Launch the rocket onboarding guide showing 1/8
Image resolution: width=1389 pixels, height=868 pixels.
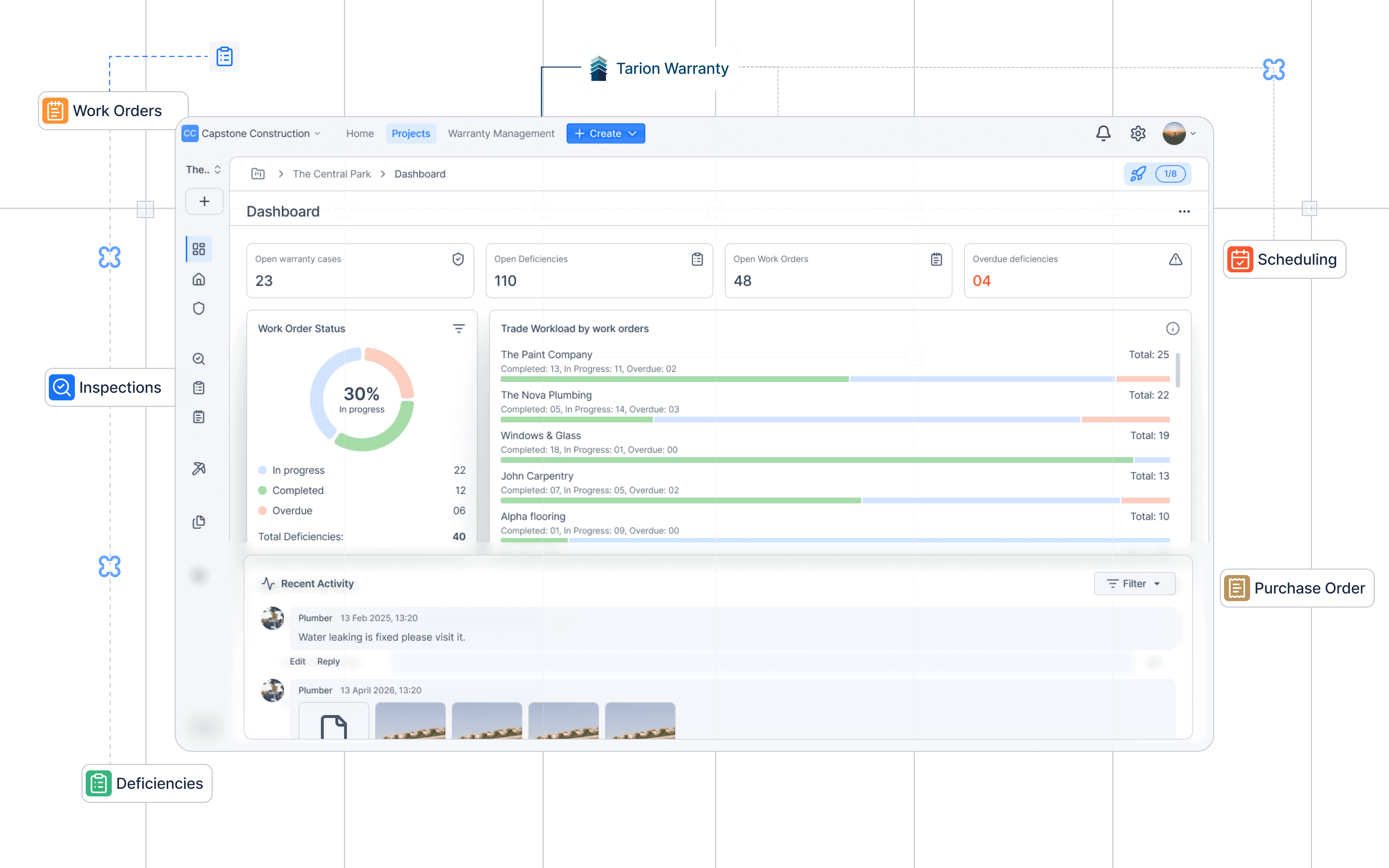tap(1139, 173)
